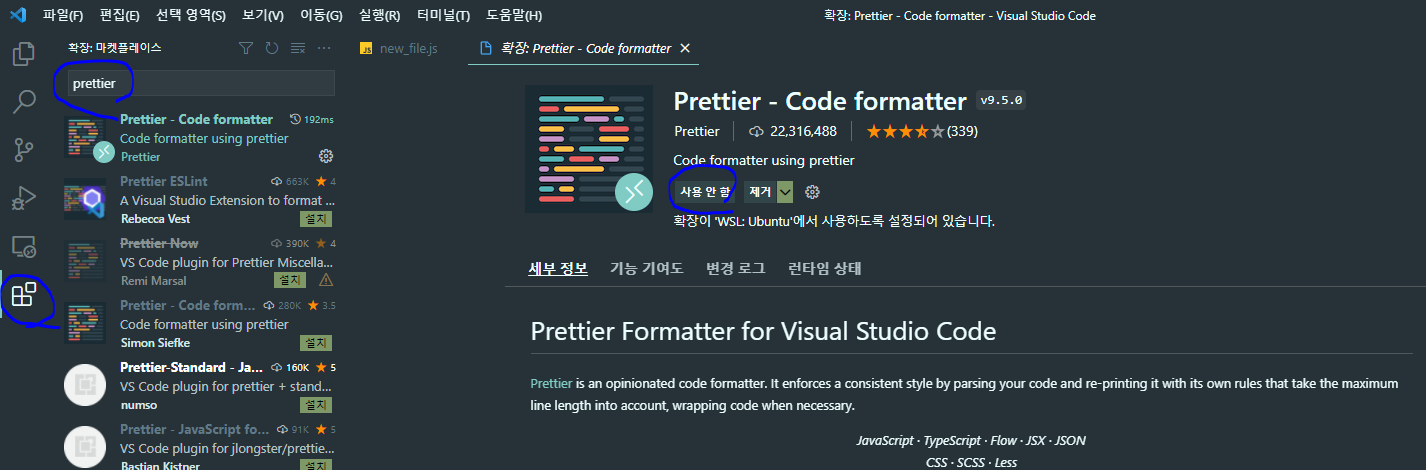Select the Prettier Now list entry

click(198, 261)
